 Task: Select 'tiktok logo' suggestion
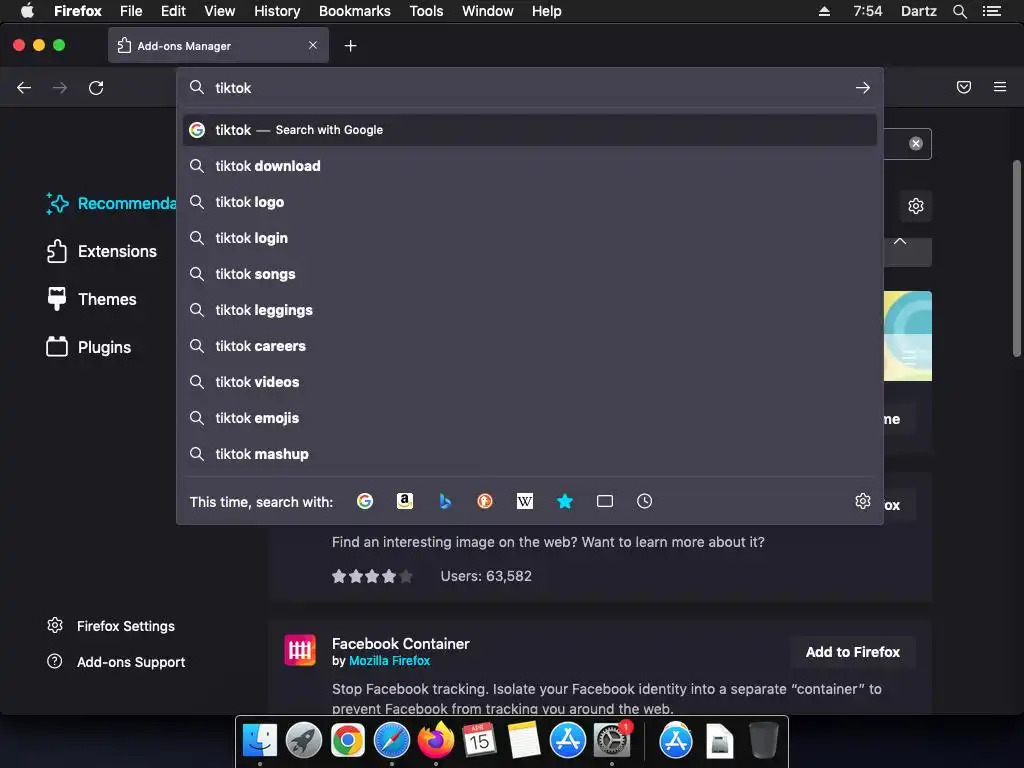coord(530,202)
